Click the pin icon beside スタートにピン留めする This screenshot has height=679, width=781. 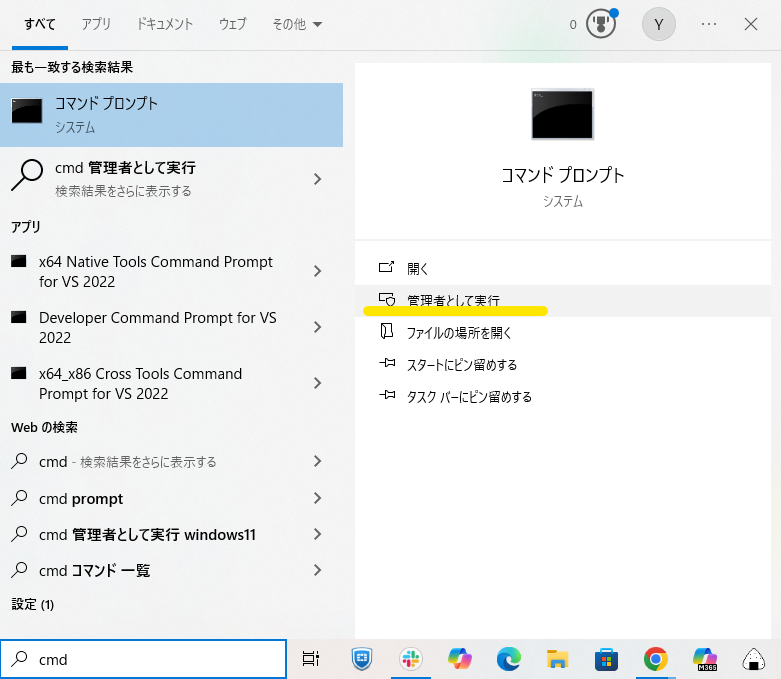(x=387, y=363)
